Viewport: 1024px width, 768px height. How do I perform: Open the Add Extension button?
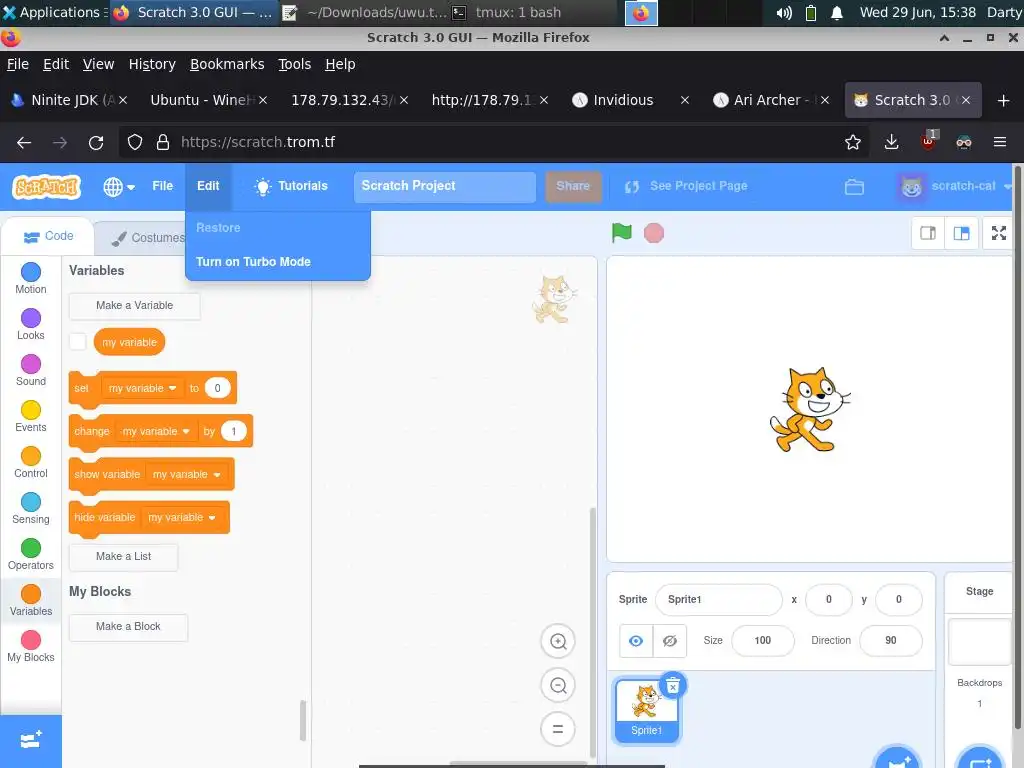tap(31, 741)
